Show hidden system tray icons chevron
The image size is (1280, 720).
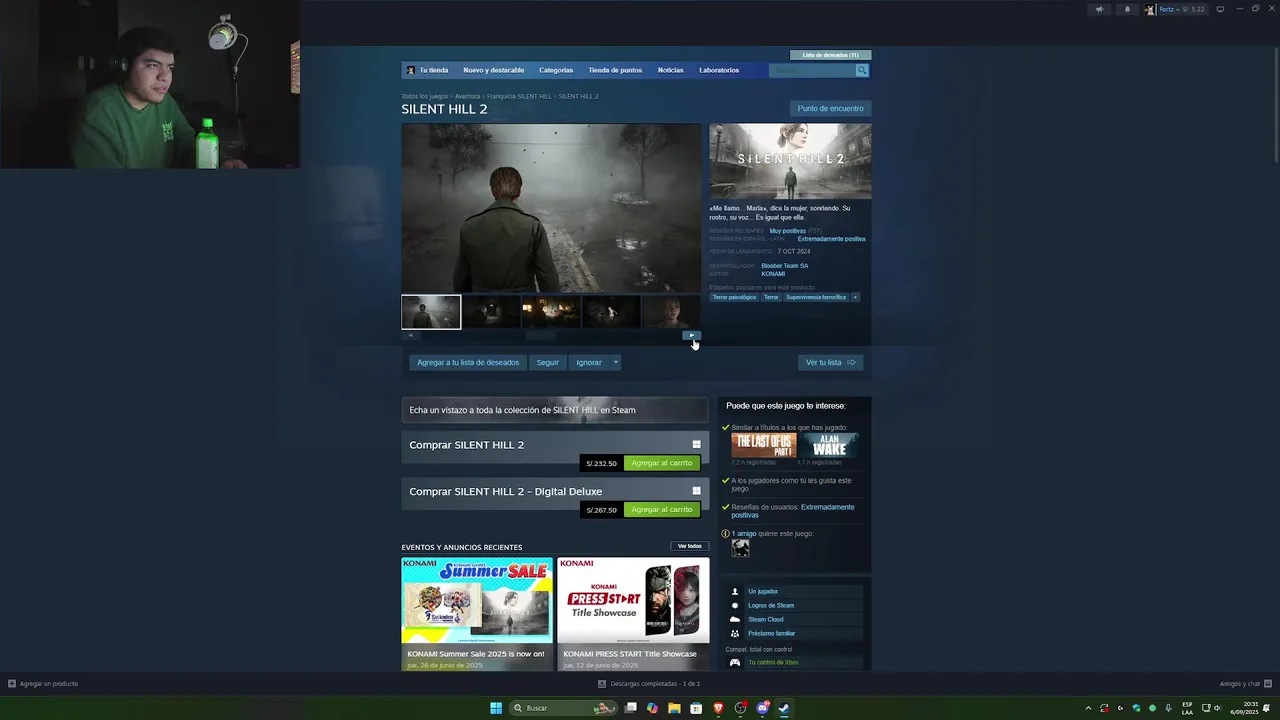pyautogui.click(x=1088, y=708)
